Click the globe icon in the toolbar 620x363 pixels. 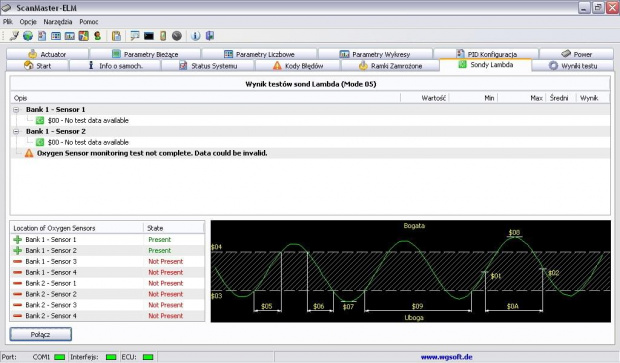28,36
